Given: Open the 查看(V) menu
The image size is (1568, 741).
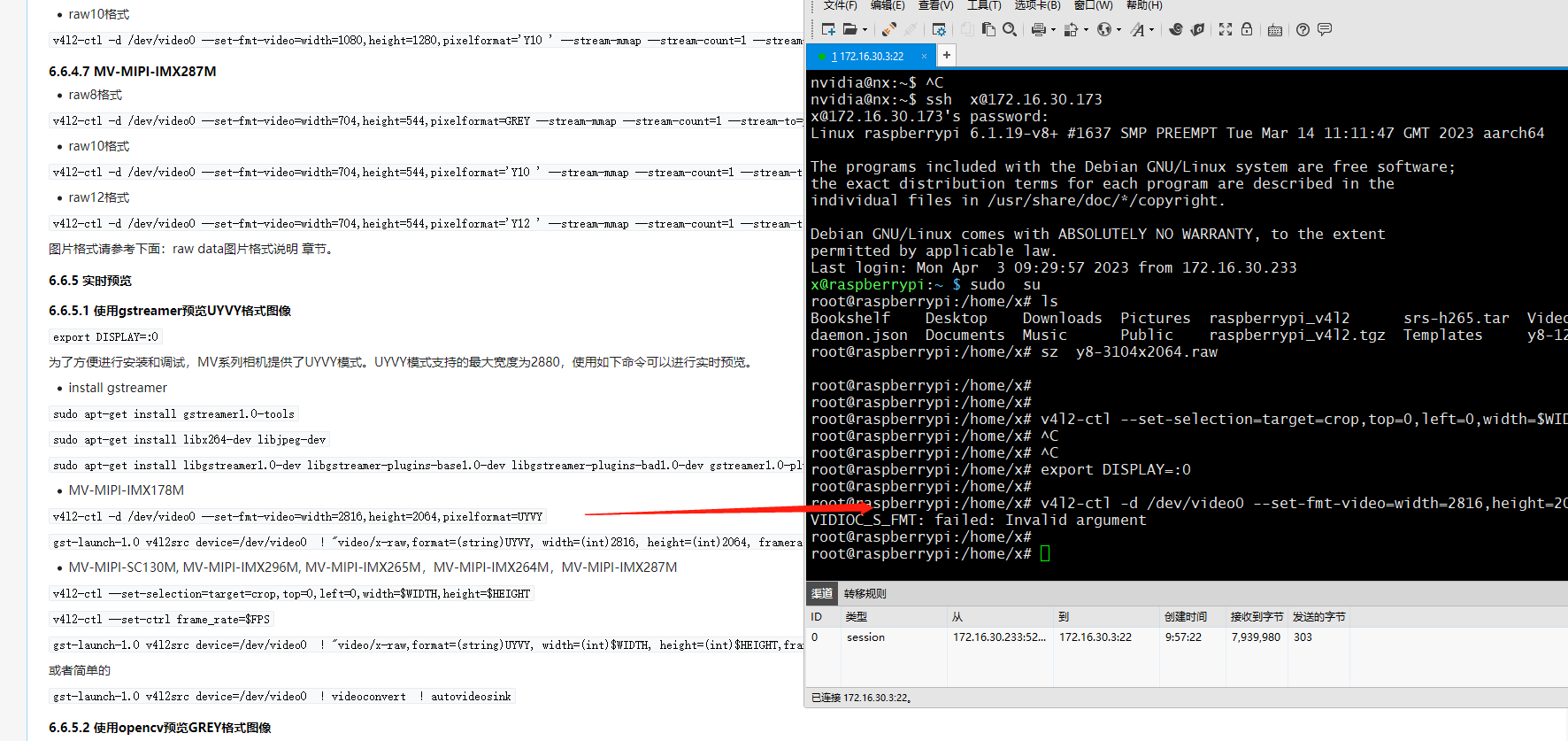Looking at the screenshot, I should pyautogui.click(x=935, y=5).
